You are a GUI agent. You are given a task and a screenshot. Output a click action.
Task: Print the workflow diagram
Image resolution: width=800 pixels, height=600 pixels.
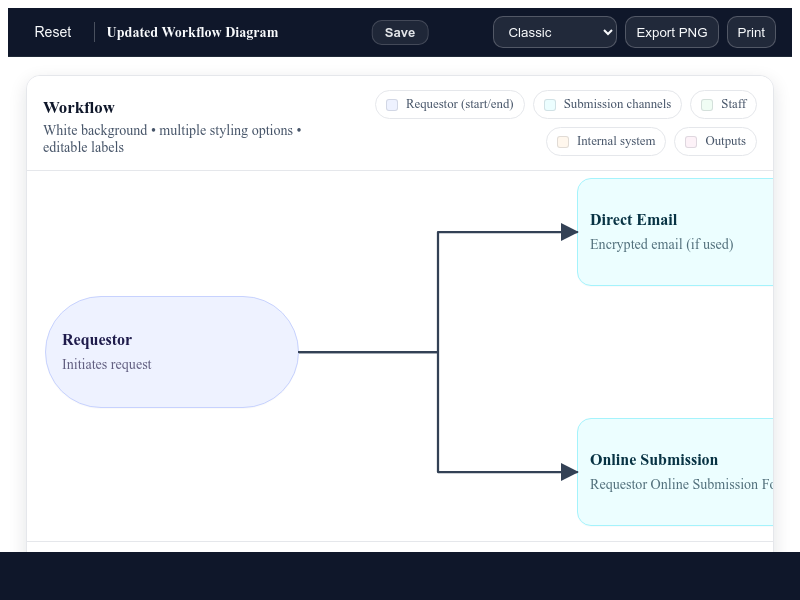click(751, 32)
